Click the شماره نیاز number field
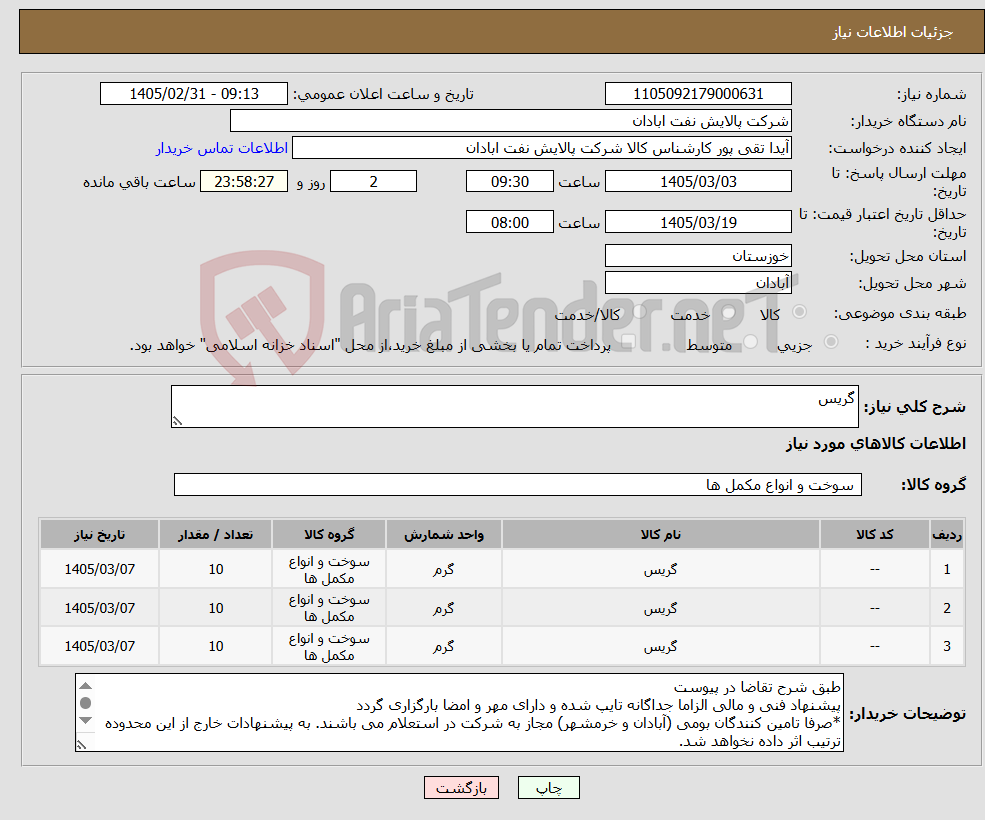 click(698, 94)
